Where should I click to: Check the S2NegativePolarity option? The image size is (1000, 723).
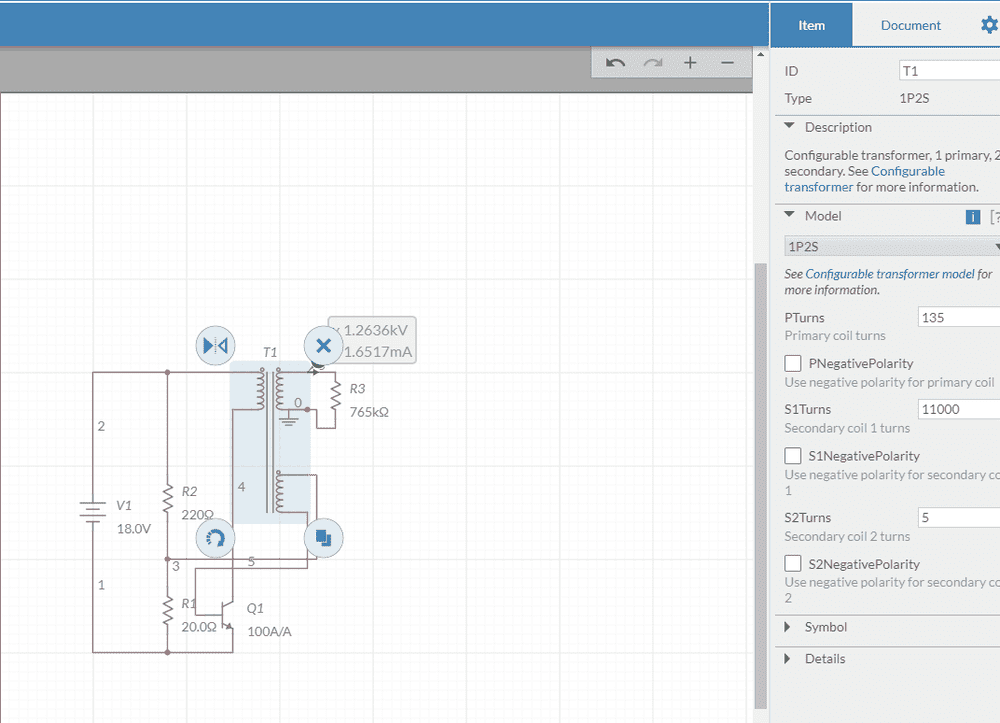[793, 564]
